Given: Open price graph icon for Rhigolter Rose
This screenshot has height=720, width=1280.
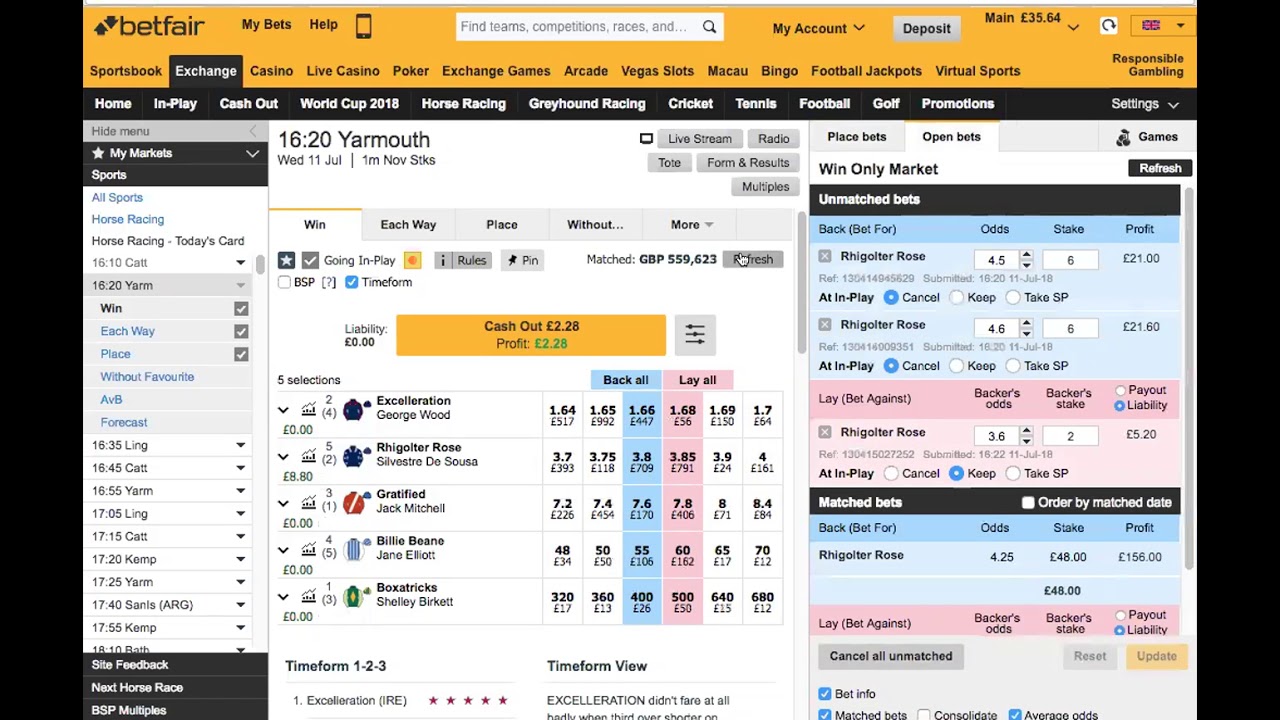Looking at the screenshot, I should [x=308, y=456].
